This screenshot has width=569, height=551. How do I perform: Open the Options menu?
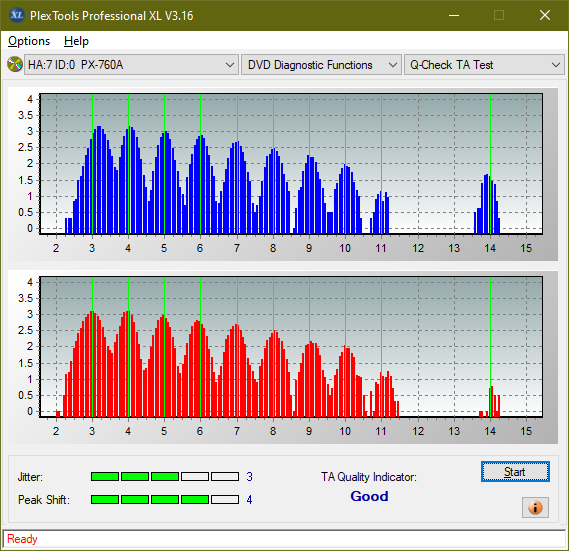(29, 41)
